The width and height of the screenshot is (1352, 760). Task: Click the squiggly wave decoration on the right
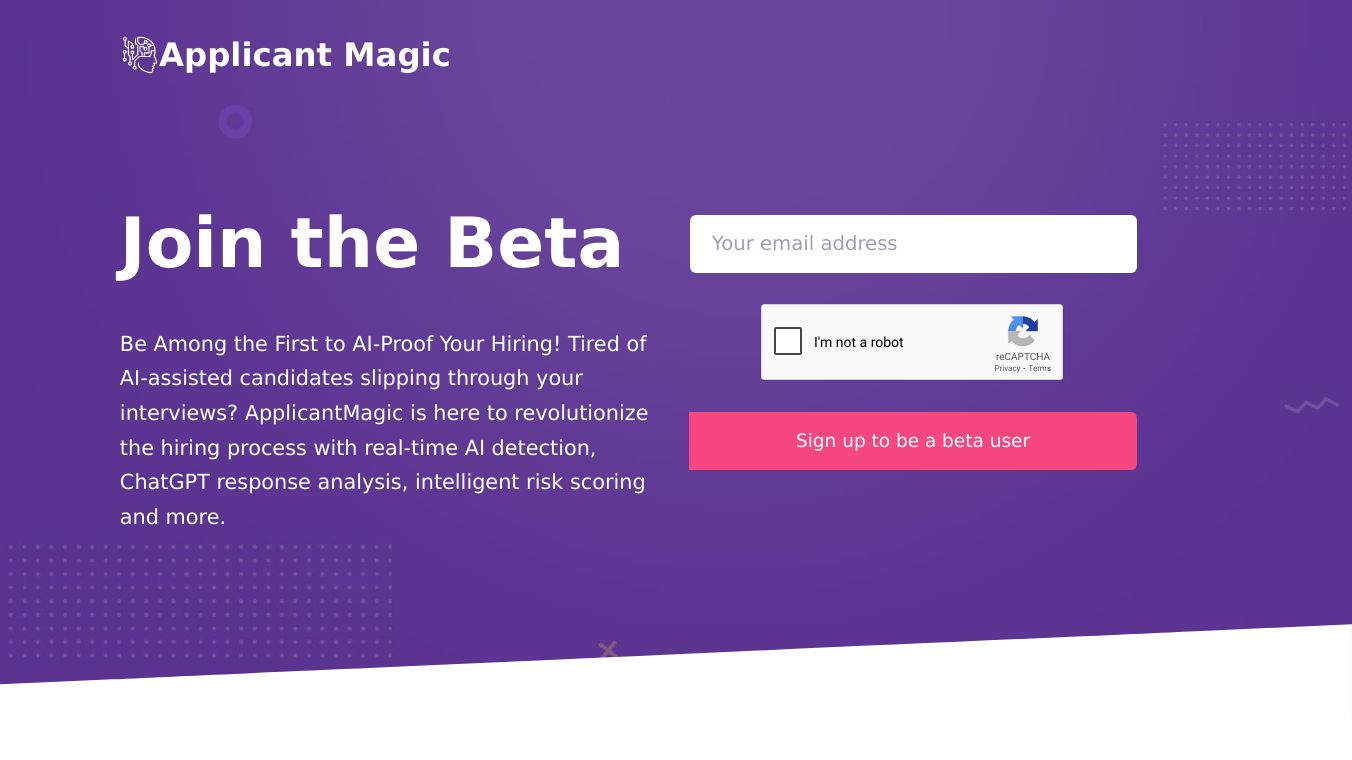[x=1311, y=405]
